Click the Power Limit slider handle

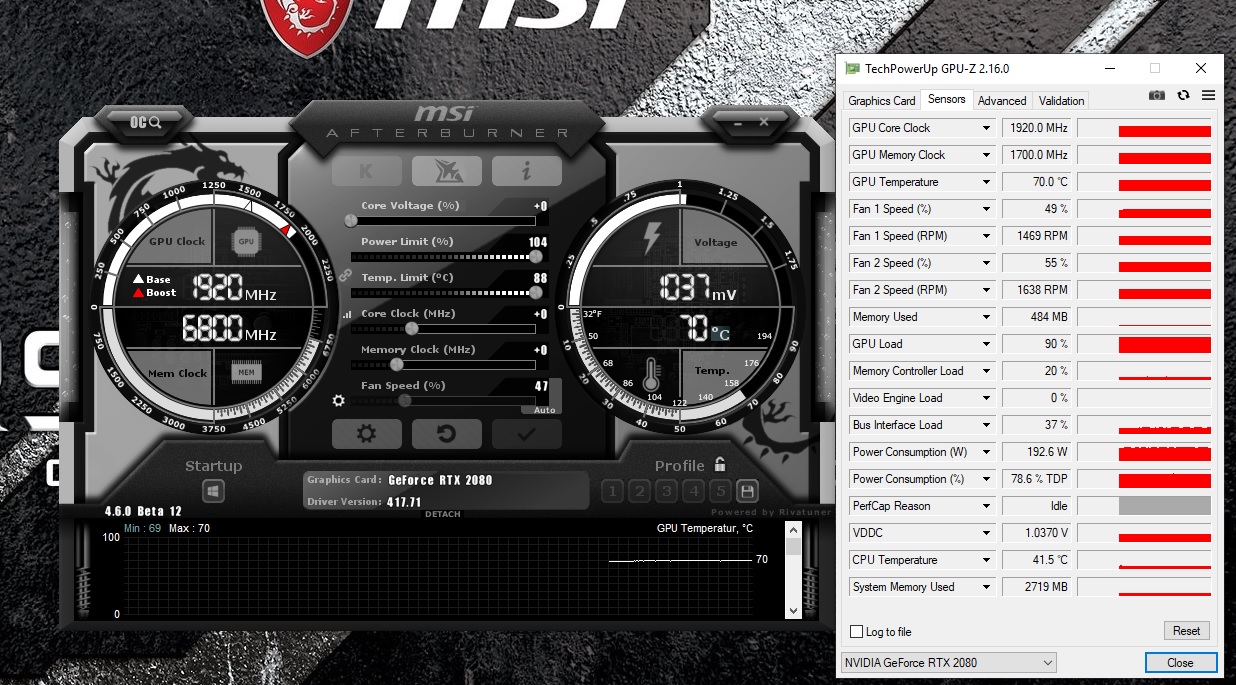[536, 256]
